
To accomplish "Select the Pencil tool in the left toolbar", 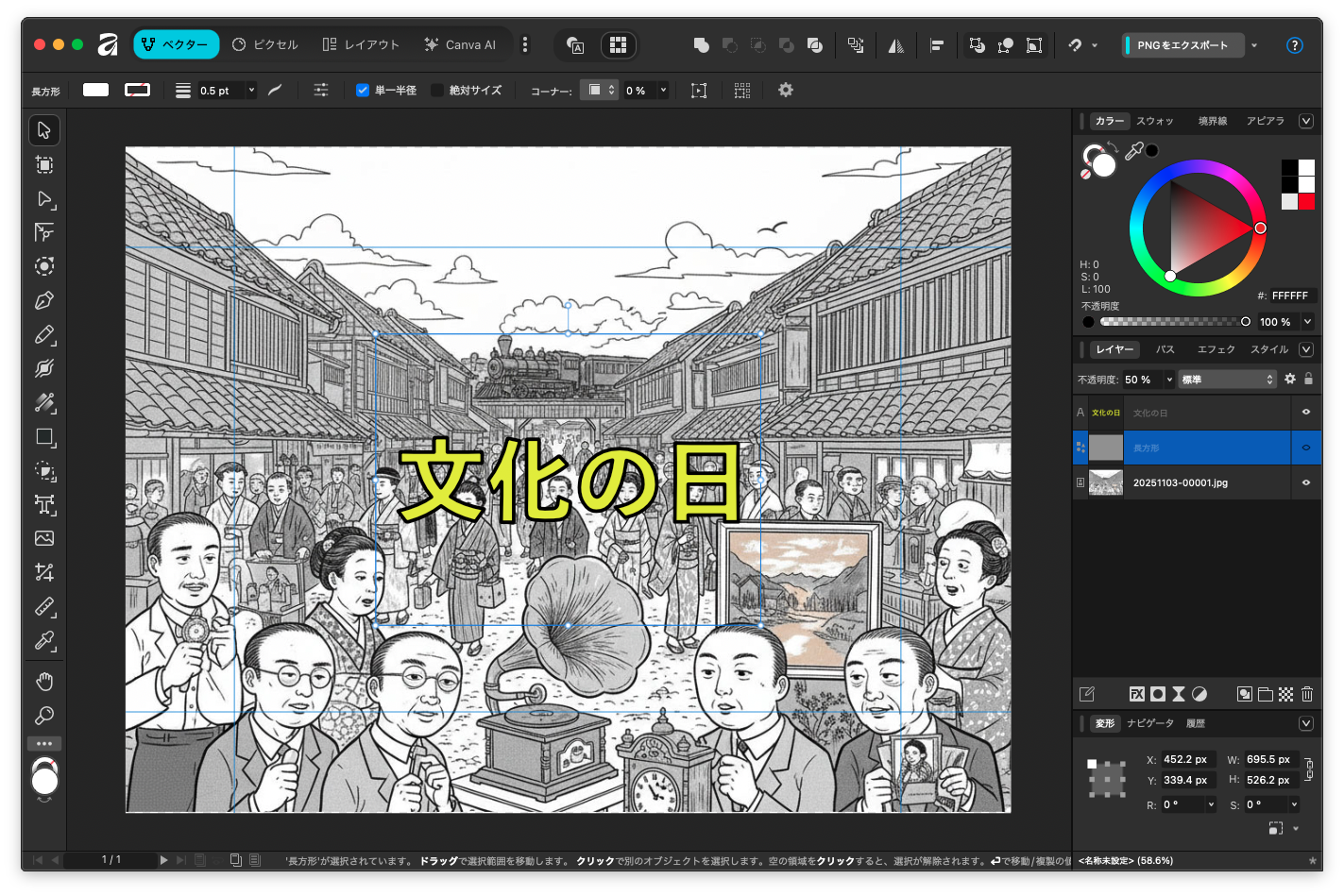I will 44,335.
